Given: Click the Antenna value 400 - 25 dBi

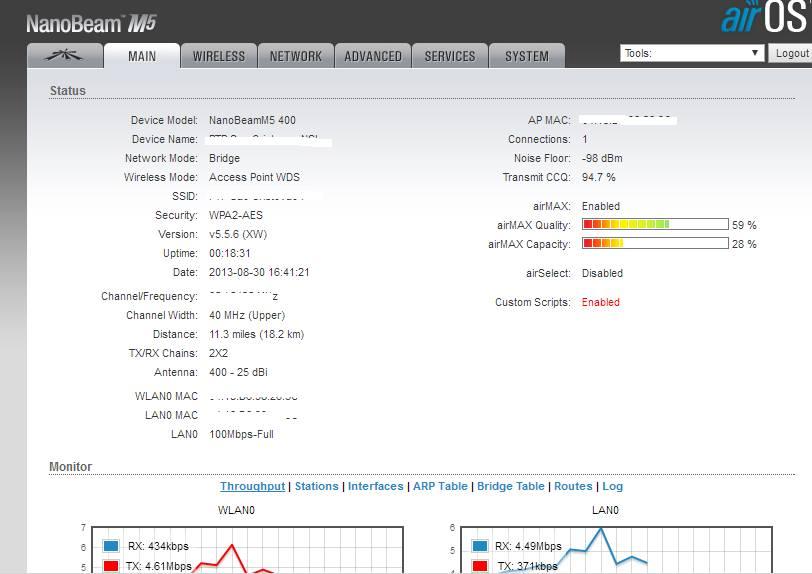Looking at the screenshot, I should click(238, 372).
